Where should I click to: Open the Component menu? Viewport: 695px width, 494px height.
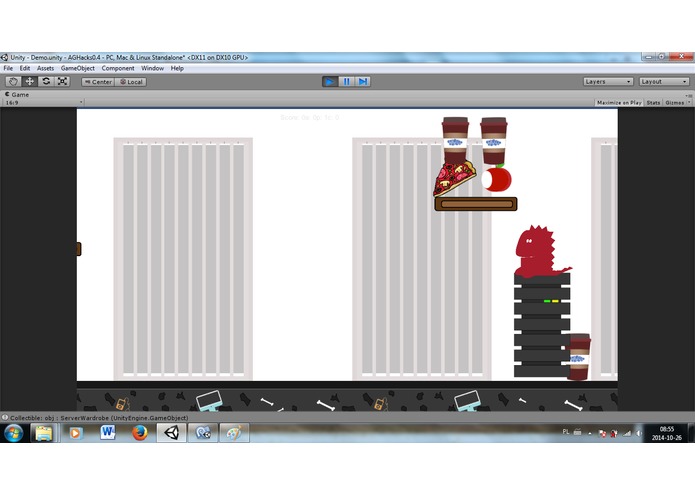click(x=118, y=68)
